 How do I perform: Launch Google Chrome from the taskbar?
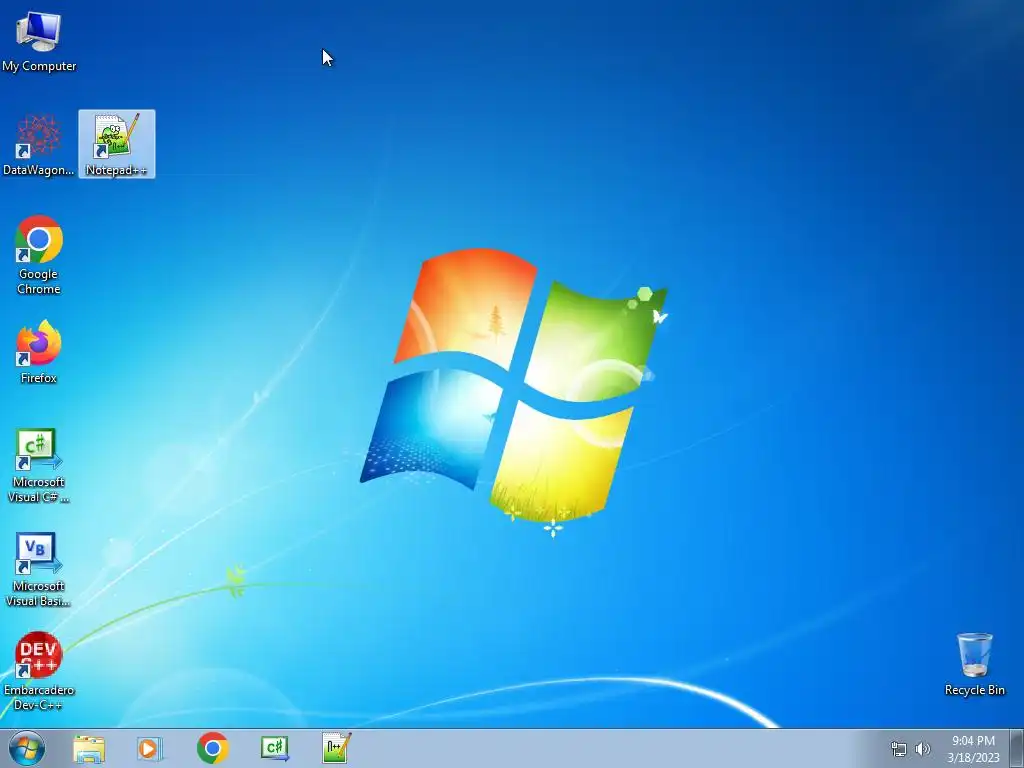pyautogui.click(x=212, y=748)
